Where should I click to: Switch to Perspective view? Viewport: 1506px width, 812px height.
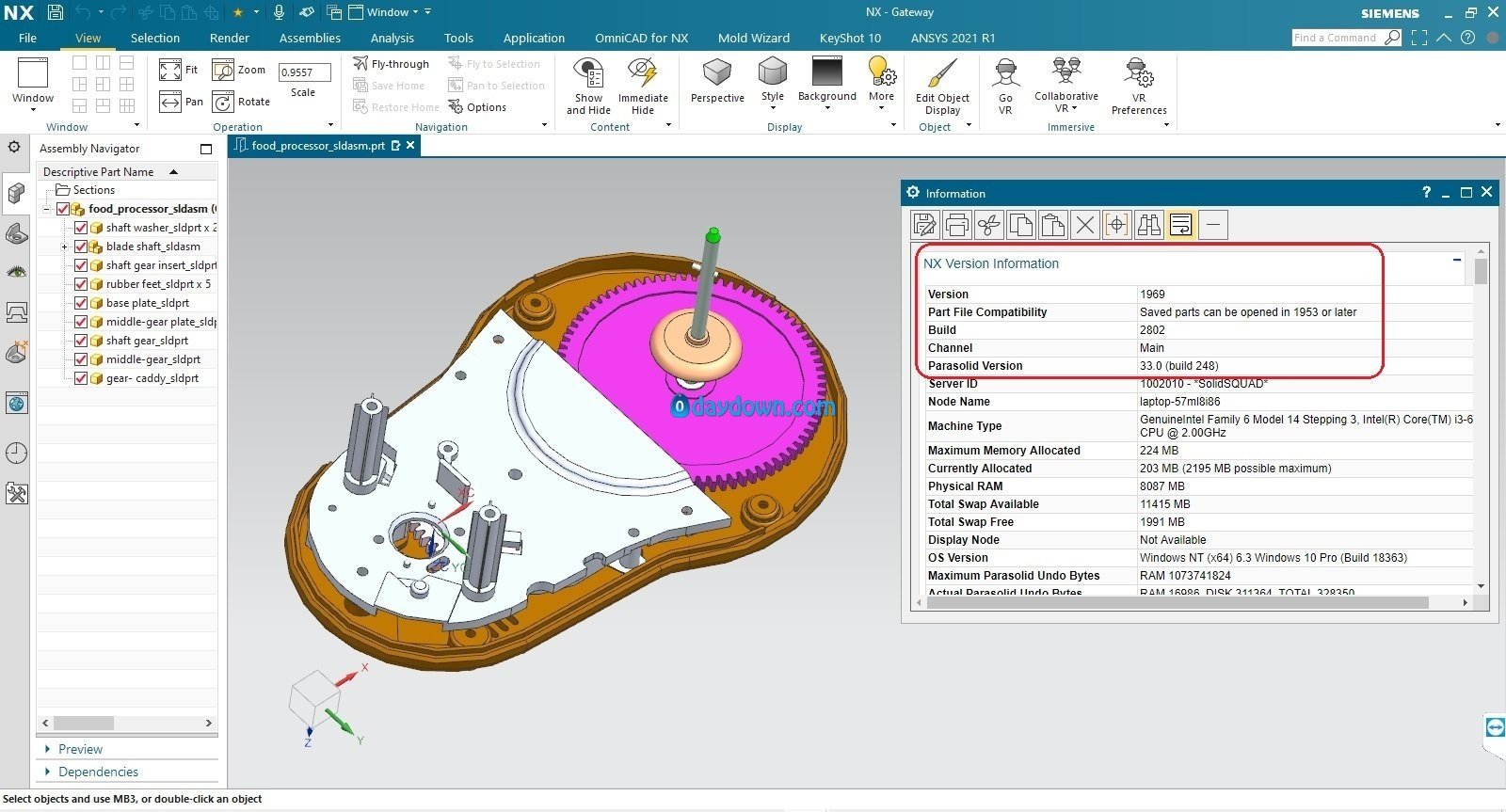click(x=717, y=81)
